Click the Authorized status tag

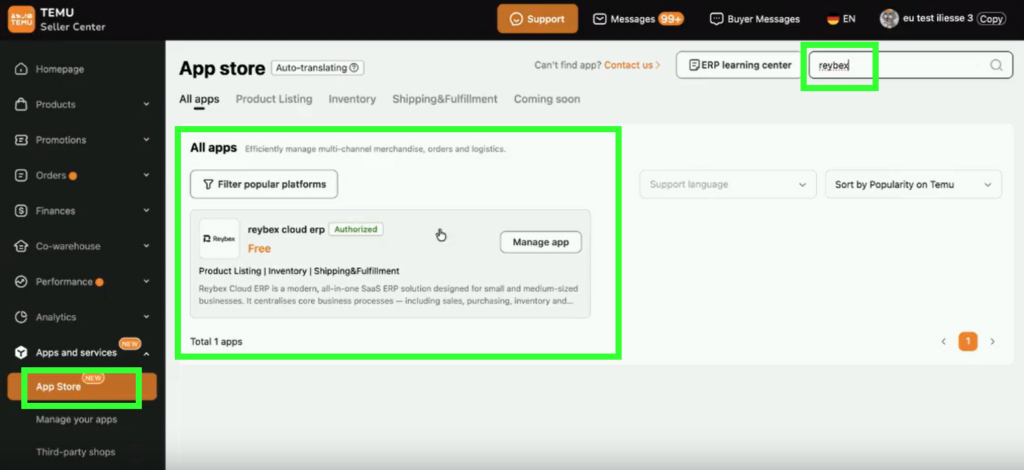point(356,229)
